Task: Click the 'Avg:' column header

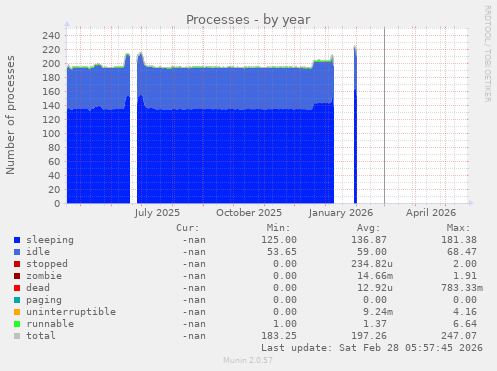Action: [x=368, y=228]
